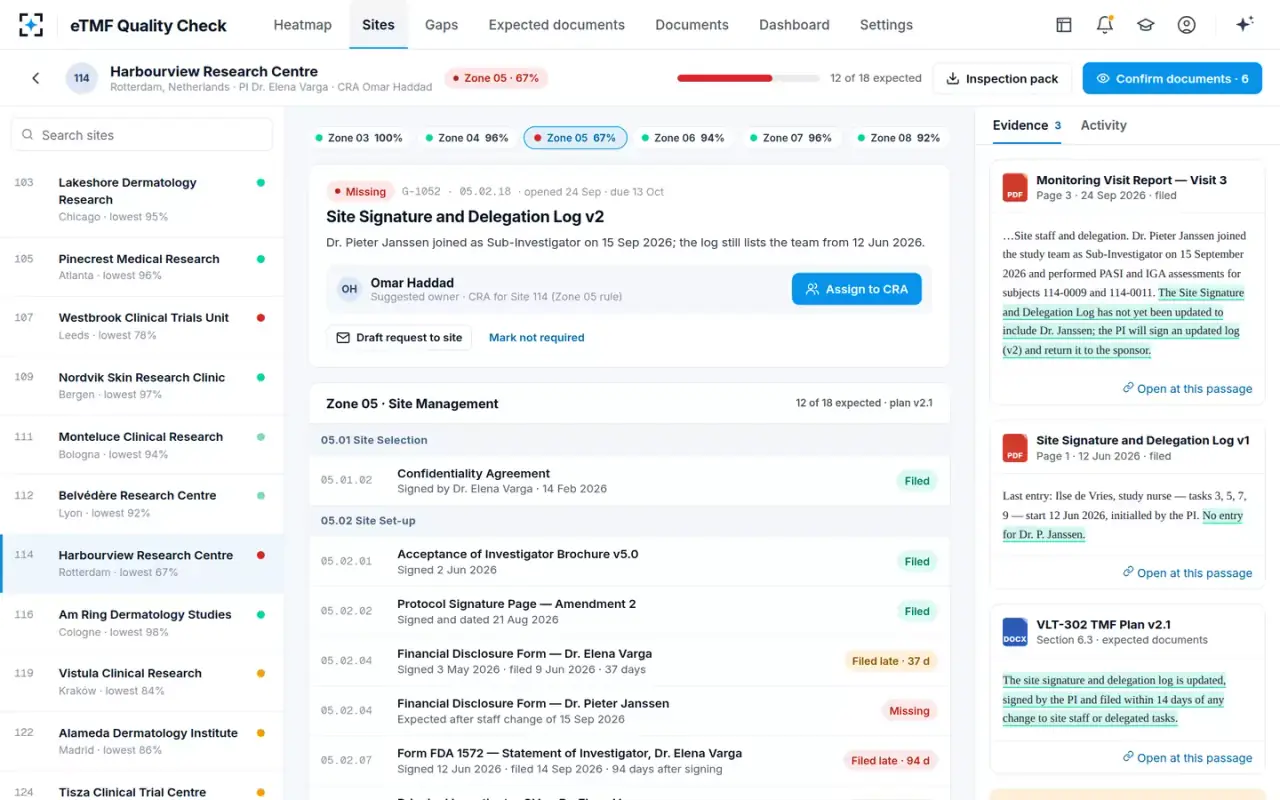Click Confirm documents · 6 button
1280x800 pixels.
click(x=1172, y=78)
